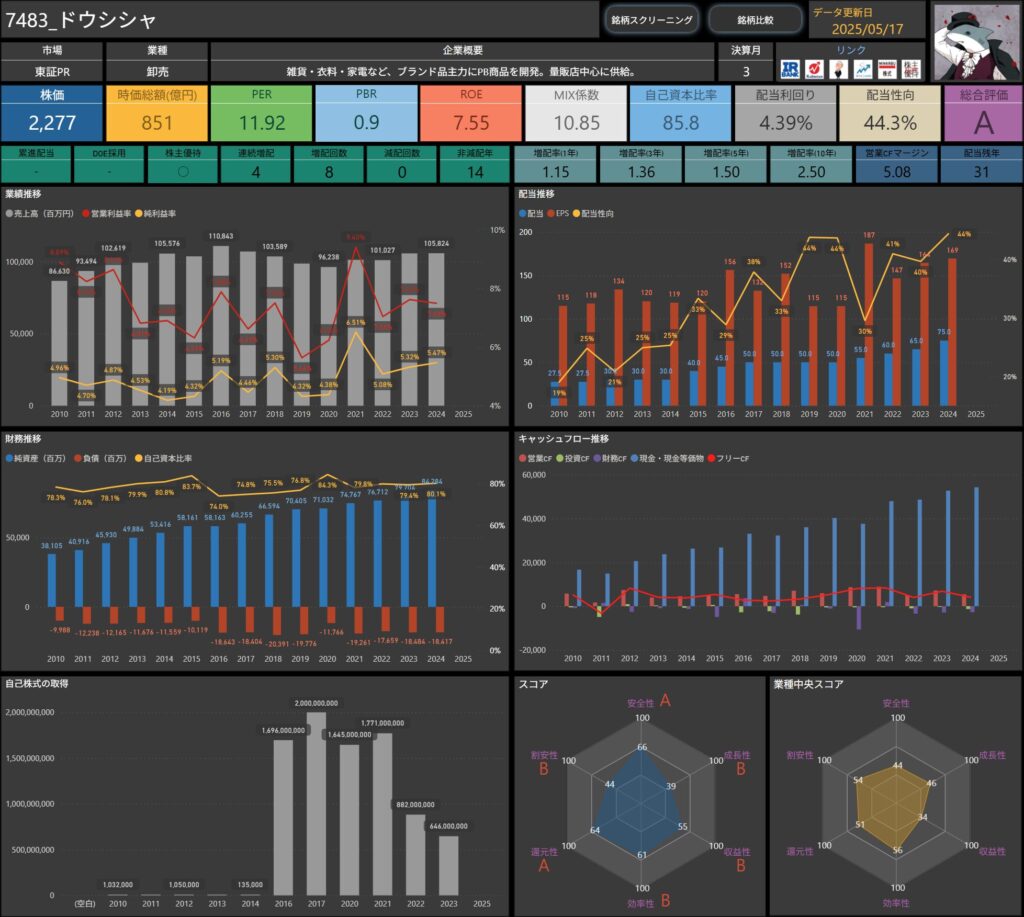Select the 営業利益率 legend entry
The width and height of the screenshot is (1024, 917).
107,214
